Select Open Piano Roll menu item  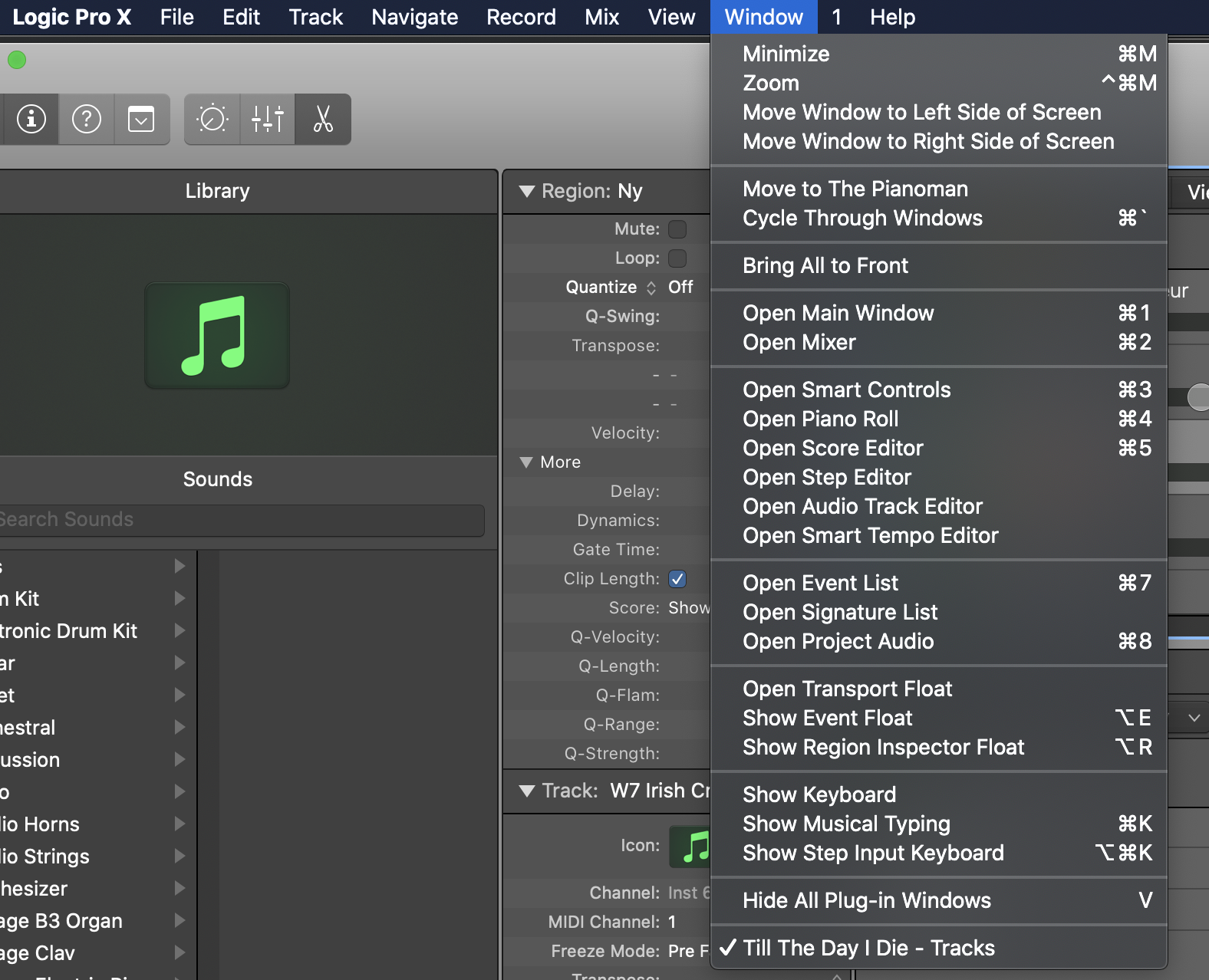point(939,419)
